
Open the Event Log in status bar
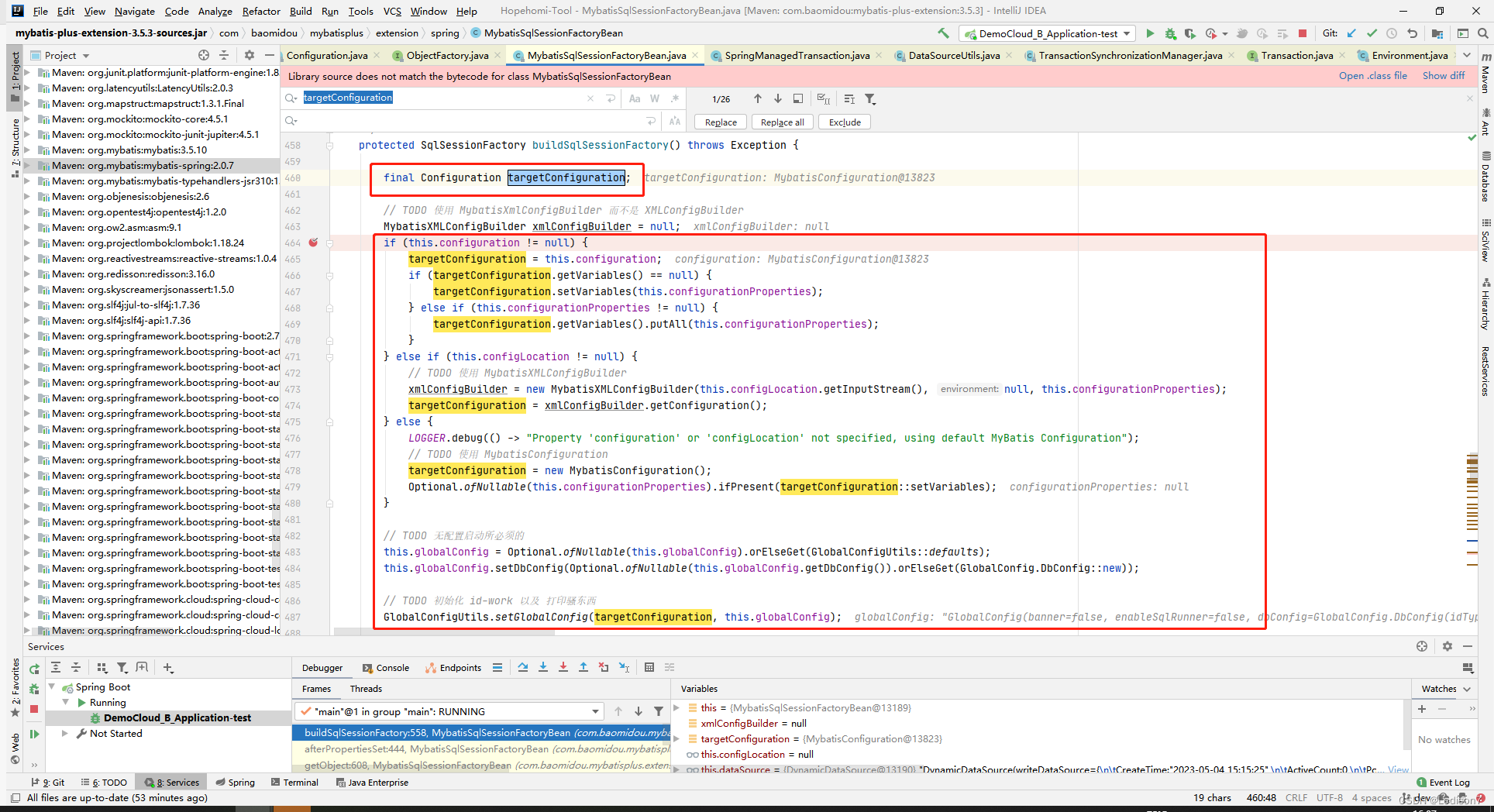1443,782
